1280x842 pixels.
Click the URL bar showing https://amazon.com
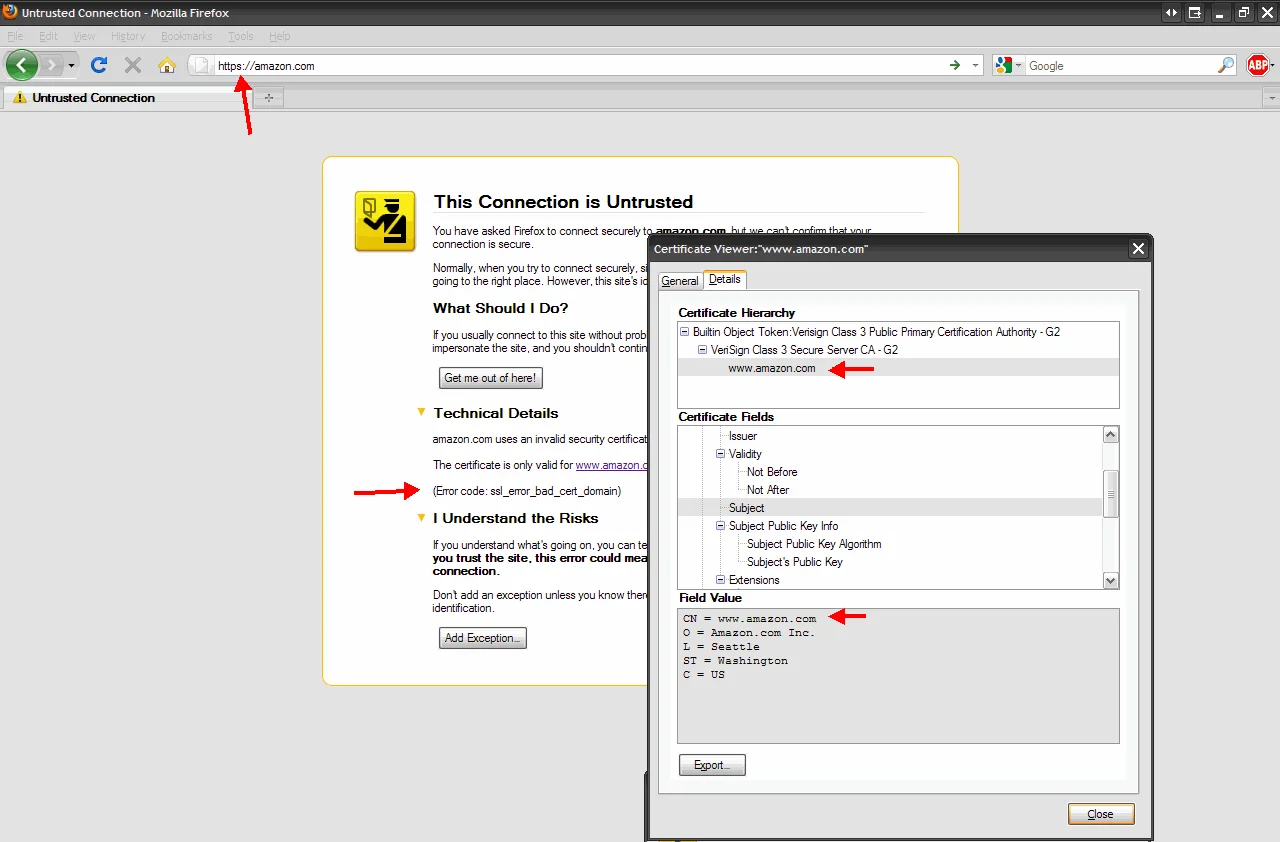pos(580,66)
